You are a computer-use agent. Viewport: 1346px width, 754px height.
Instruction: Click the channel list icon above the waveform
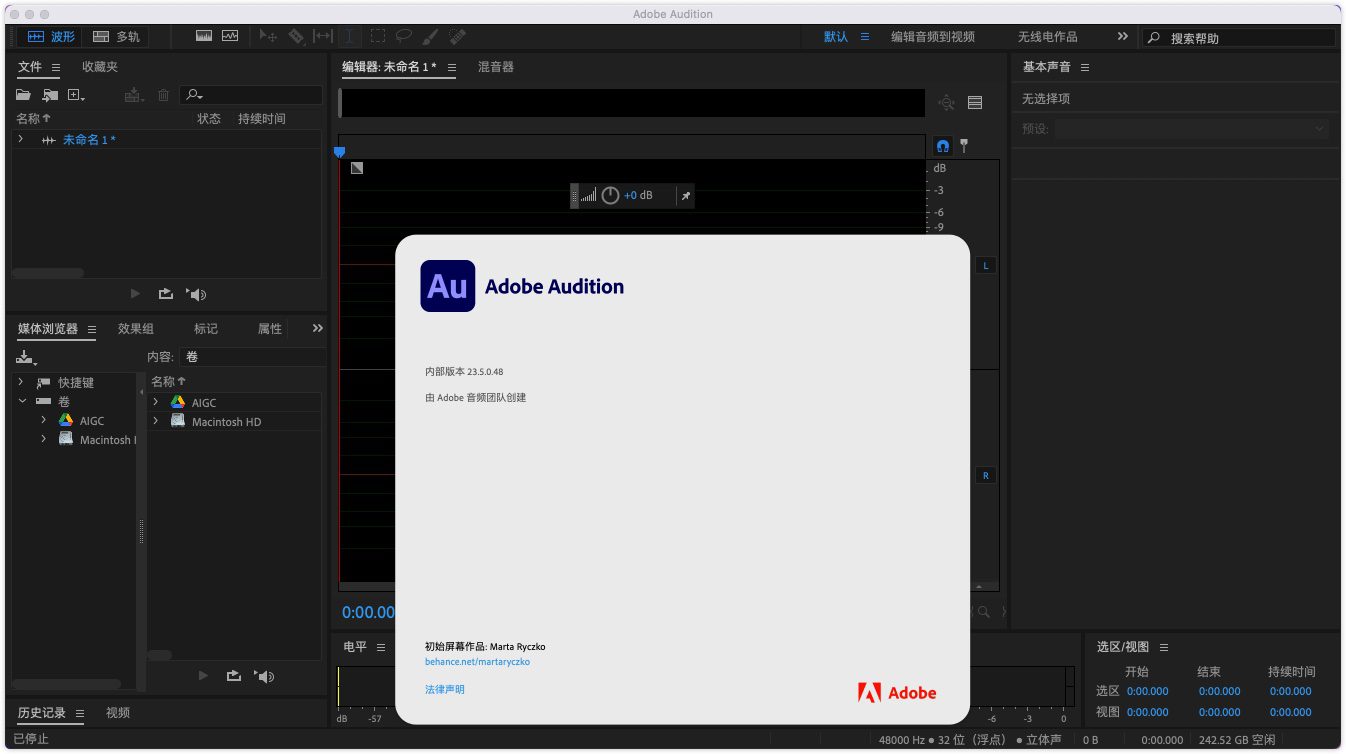[x=975, y=103]
